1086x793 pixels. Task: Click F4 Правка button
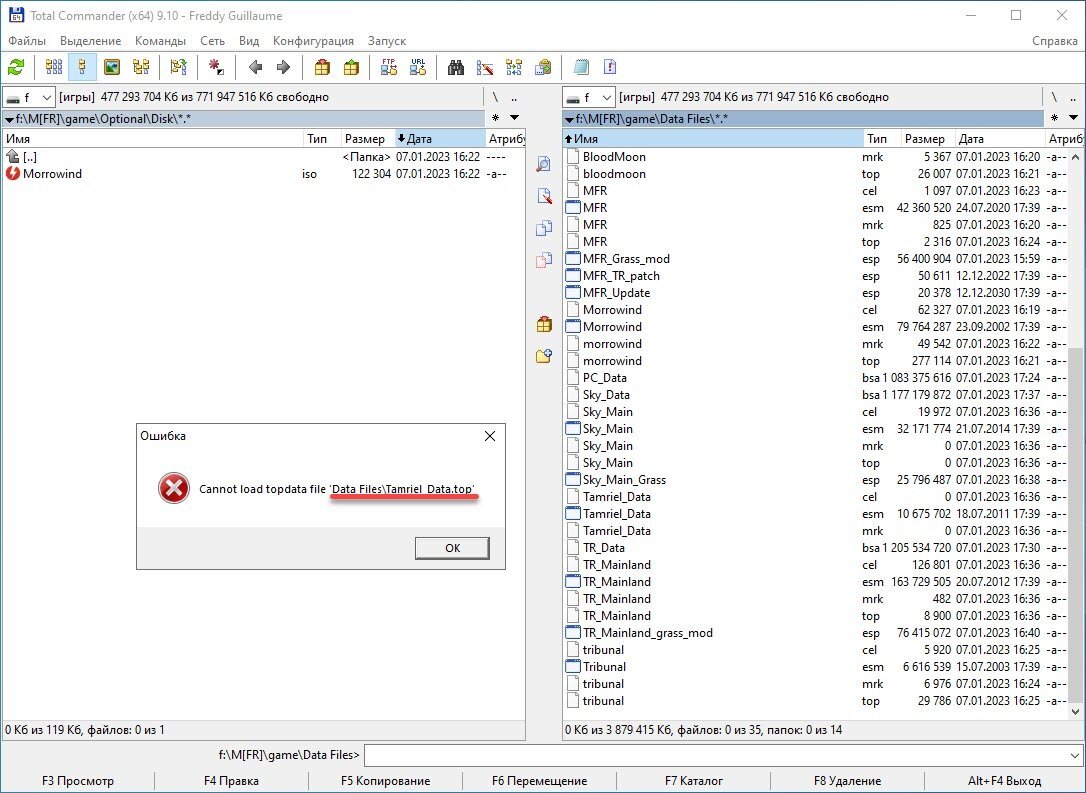231,781
